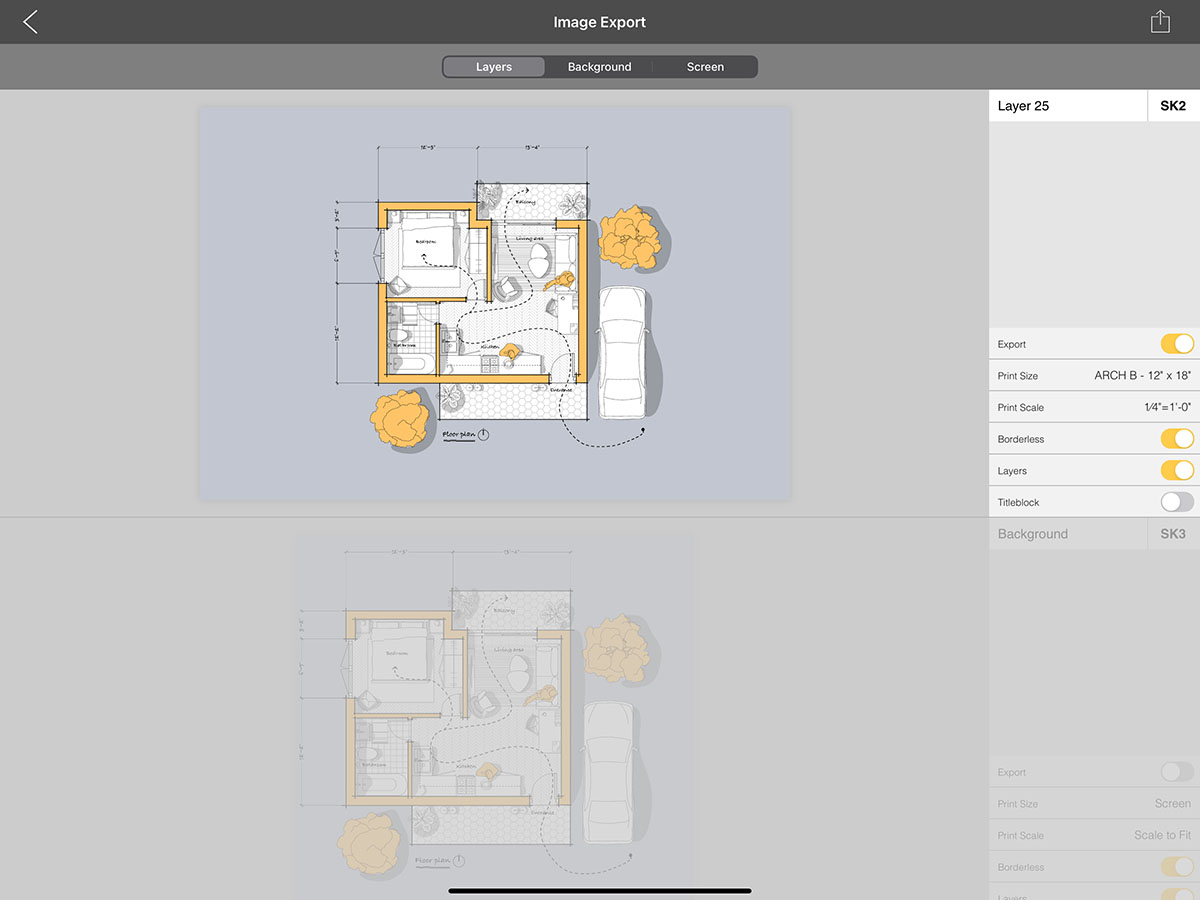The width and height of the screenshot is (1200, 900).
Task: Tap the SK2 button beside Layer 25
Action: (1173, 106)
